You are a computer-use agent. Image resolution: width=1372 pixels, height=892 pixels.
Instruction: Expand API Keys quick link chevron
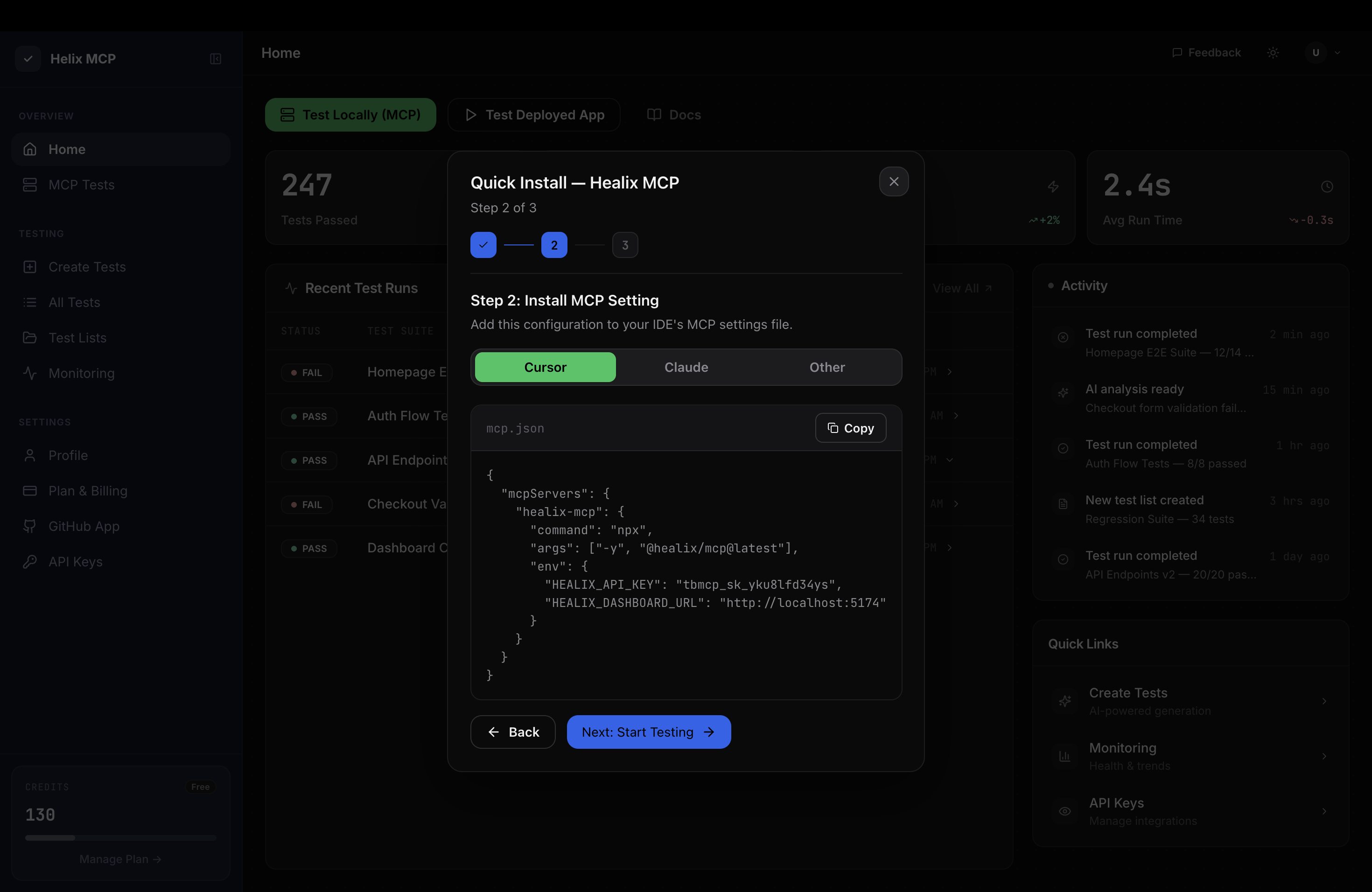pos(1324,811)
